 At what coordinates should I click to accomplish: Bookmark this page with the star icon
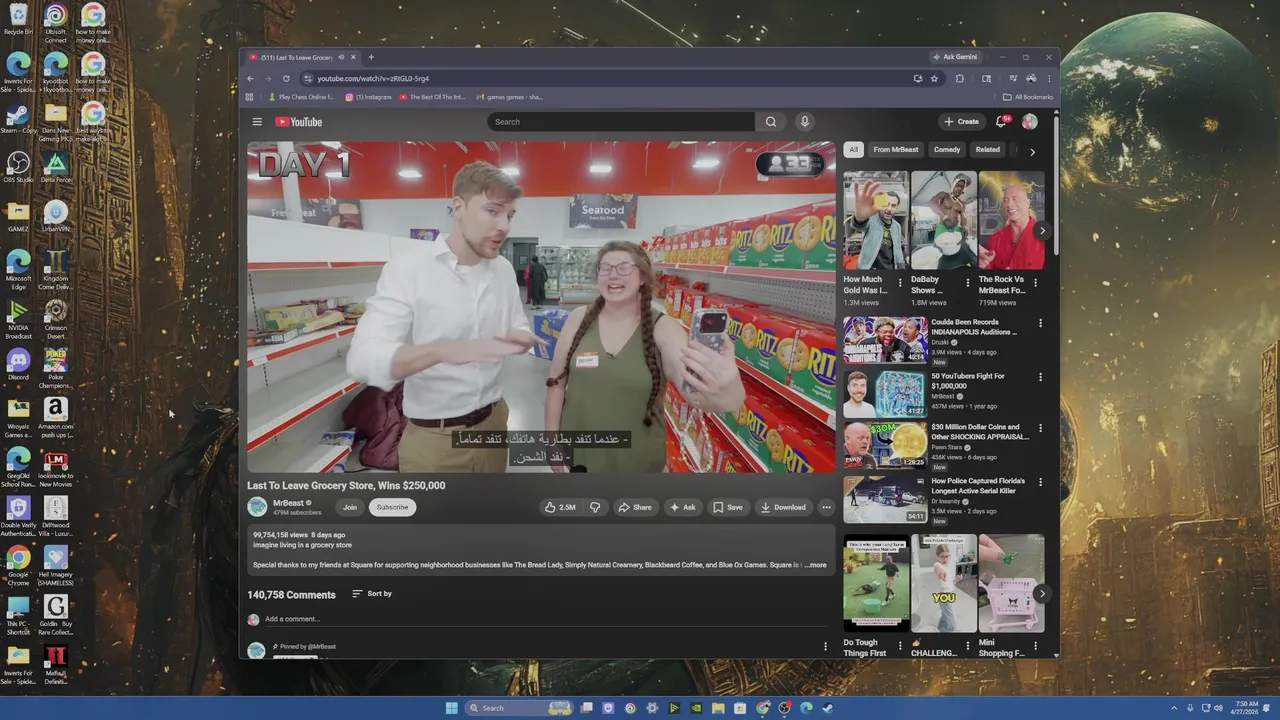[x=934, y=78]
